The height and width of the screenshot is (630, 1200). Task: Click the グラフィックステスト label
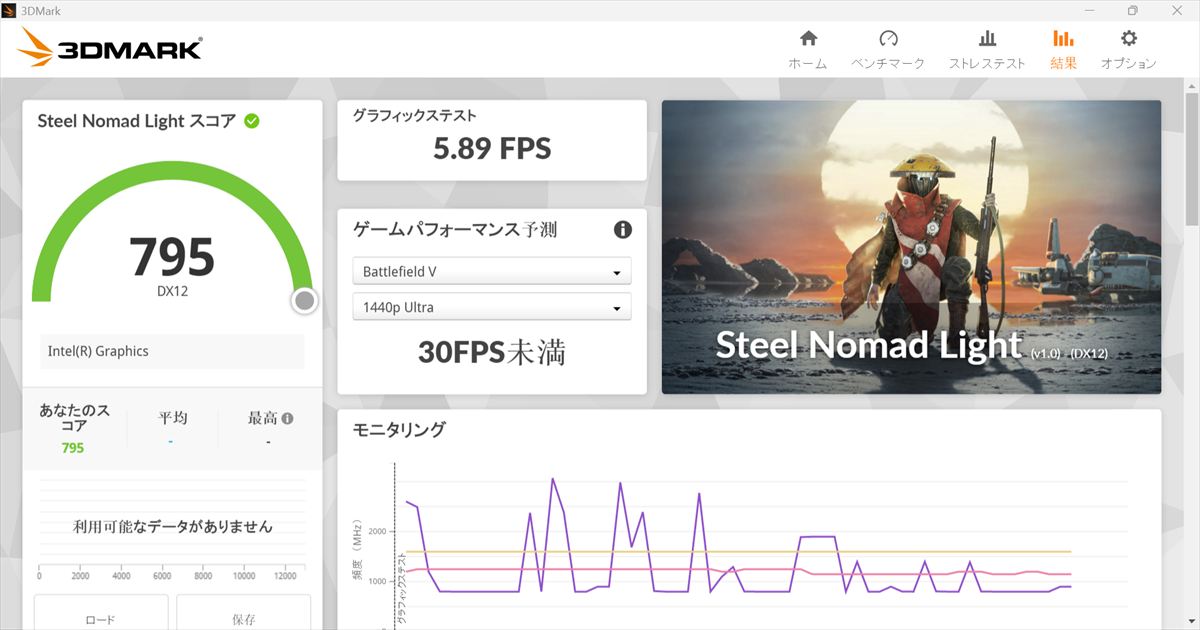point(414,116)
